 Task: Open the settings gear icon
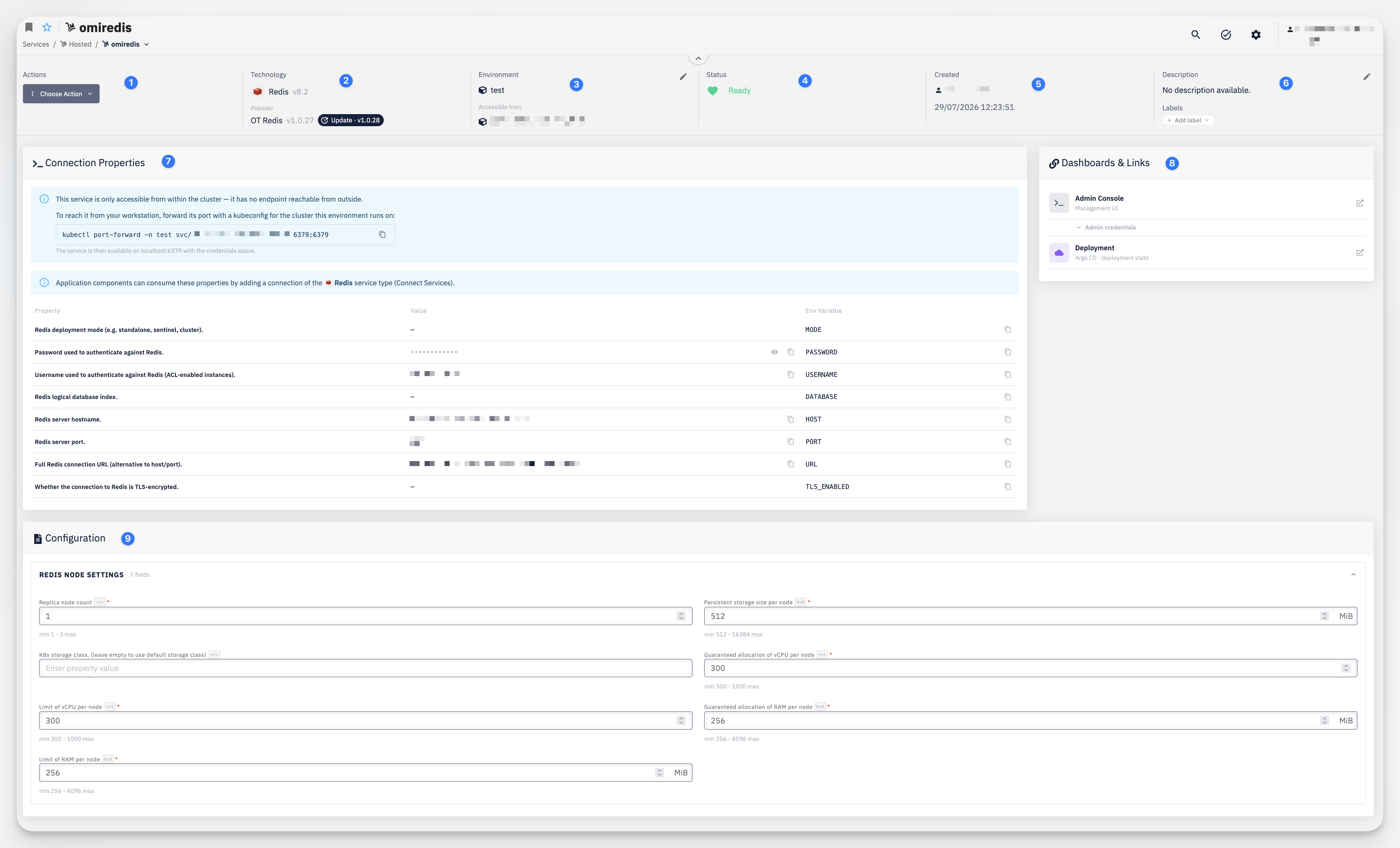tap(1256, 35)
